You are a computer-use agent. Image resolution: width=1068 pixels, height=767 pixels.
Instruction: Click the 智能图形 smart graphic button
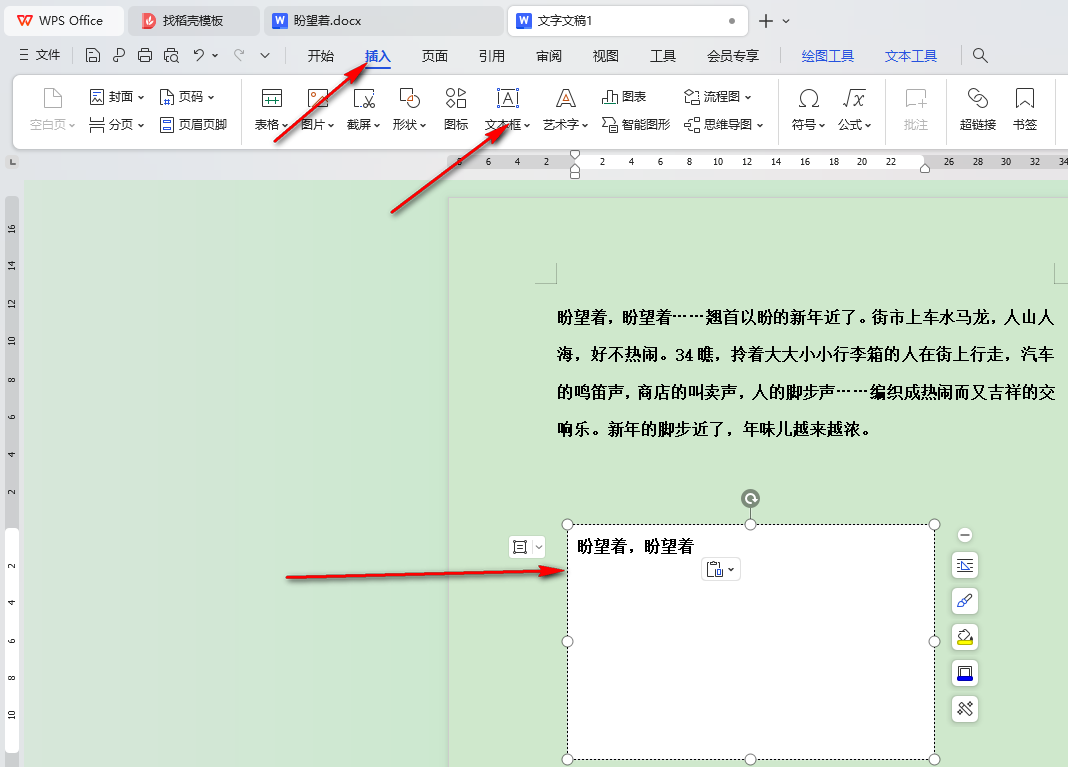tap(636, 125)
